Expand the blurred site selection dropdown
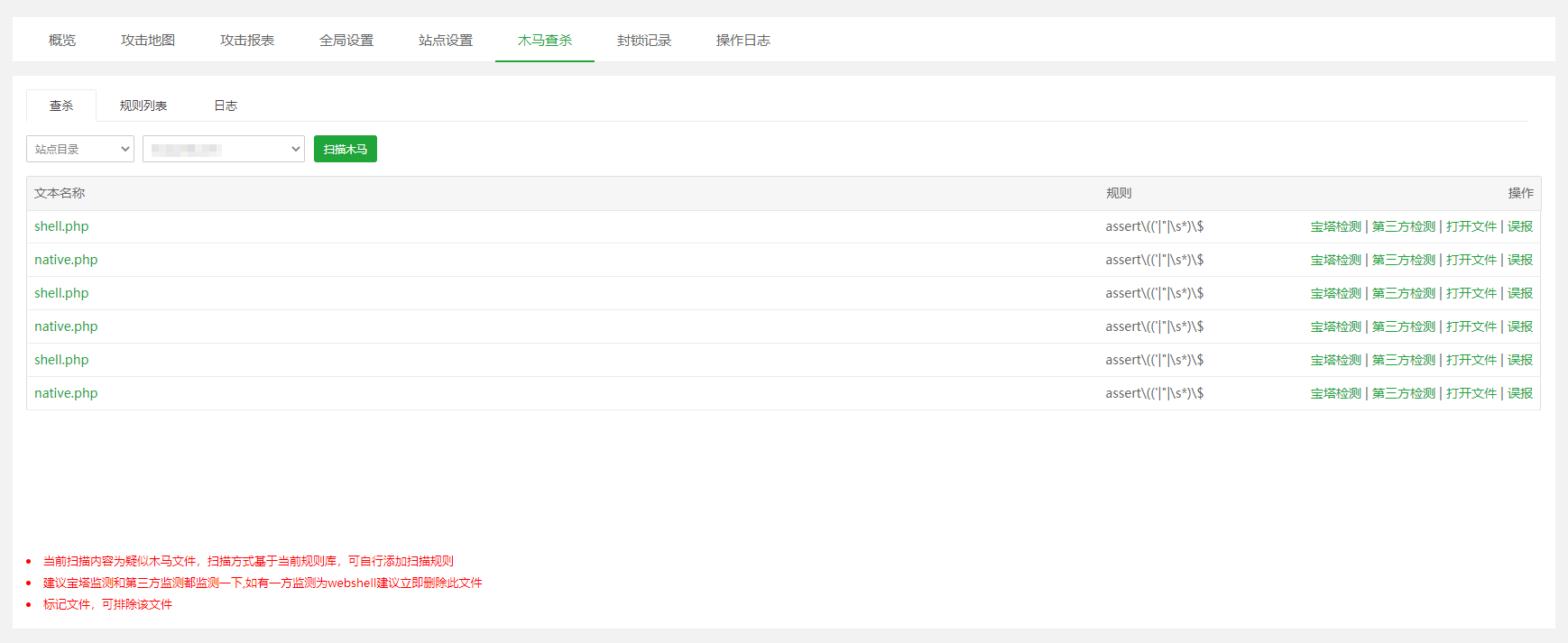The height and width of the screenshot is (643, 1568). 223,149
